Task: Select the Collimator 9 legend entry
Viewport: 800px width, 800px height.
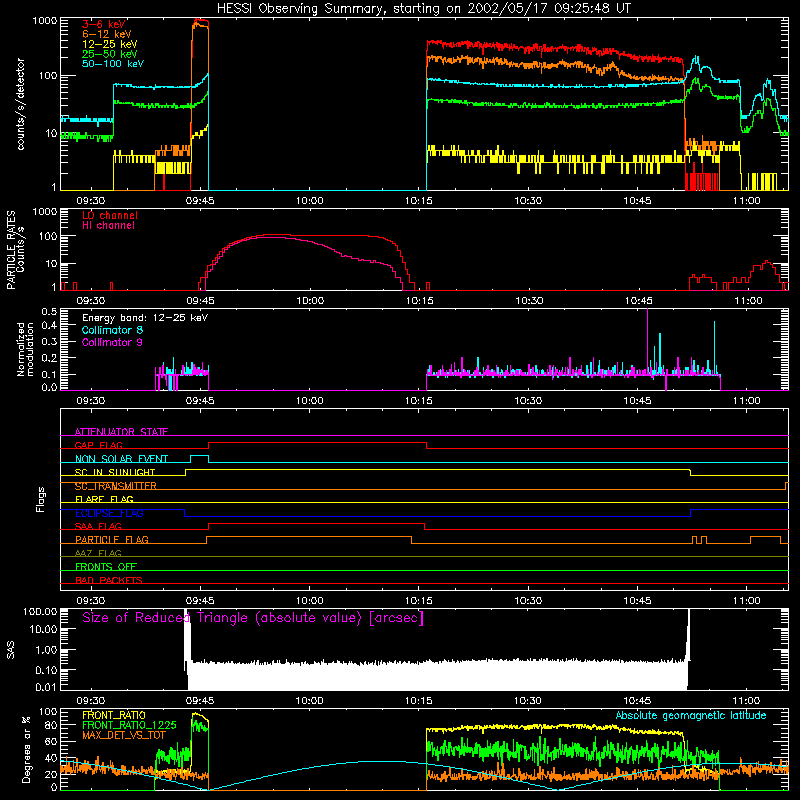Action: pyautogui.click(x=112, y=342)
